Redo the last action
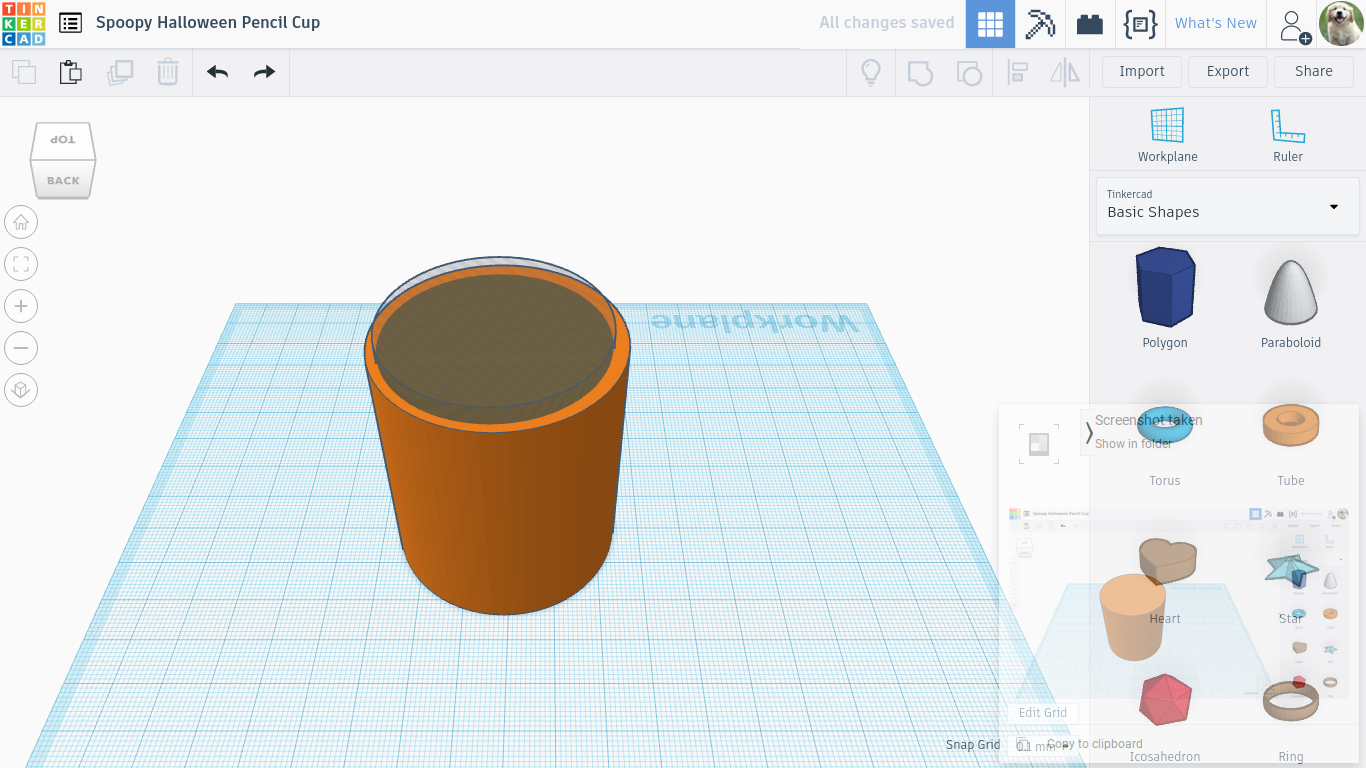Screen dimensions: 1366x768 pos(264,72)
